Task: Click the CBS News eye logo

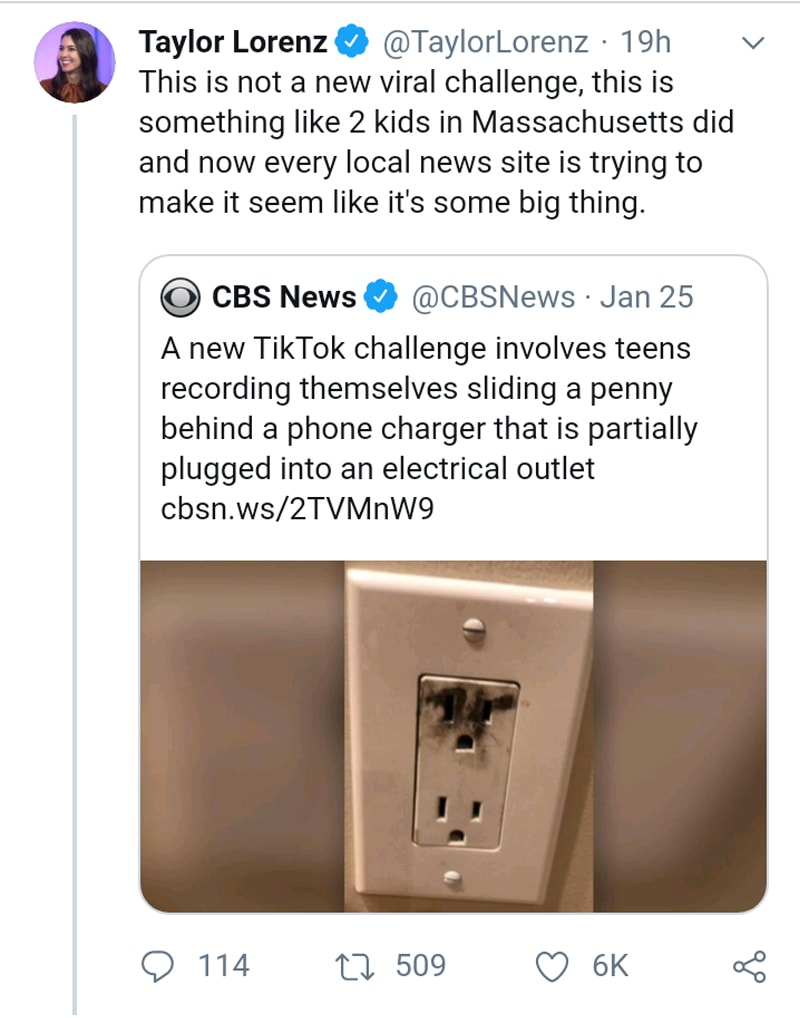Action: point(180,297)
